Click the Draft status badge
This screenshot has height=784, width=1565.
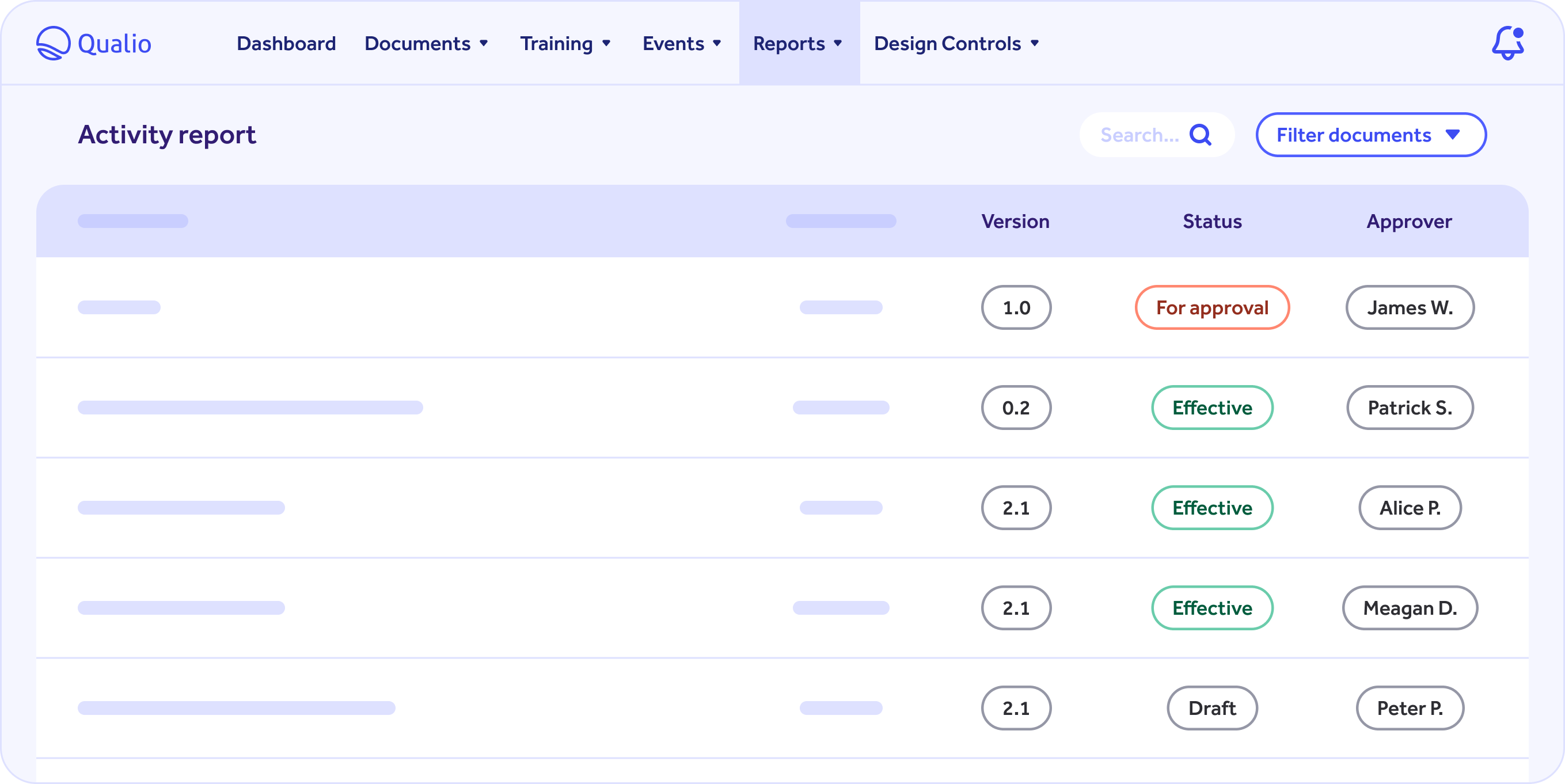click(x=1212, y=707)
